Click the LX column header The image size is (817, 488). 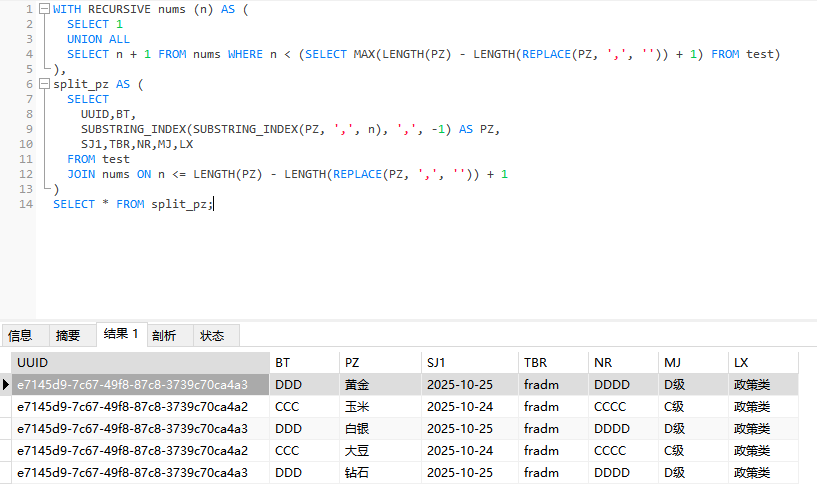[x=762, y=362]
